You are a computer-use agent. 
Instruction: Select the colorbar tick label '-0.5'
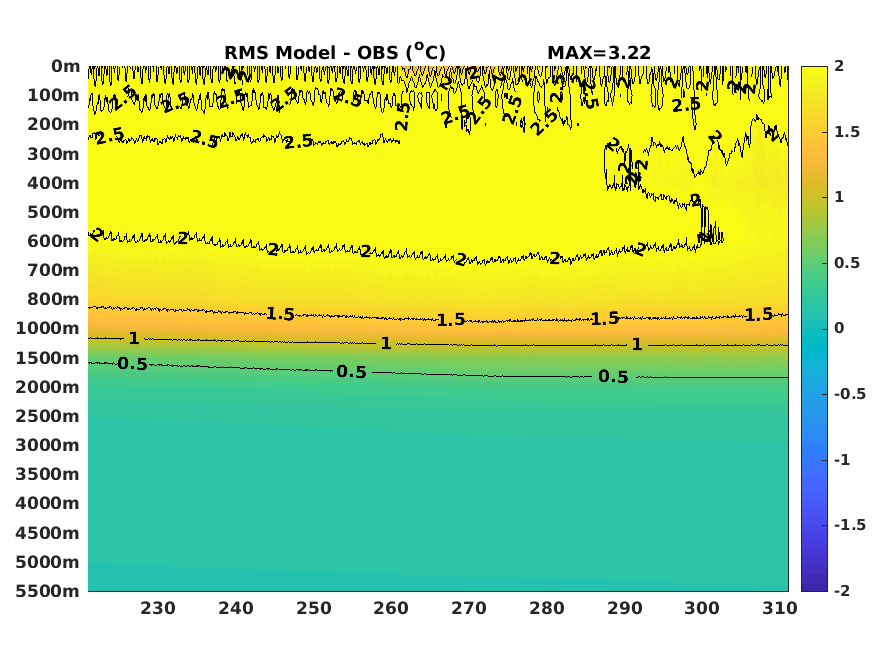click(850, 394)
